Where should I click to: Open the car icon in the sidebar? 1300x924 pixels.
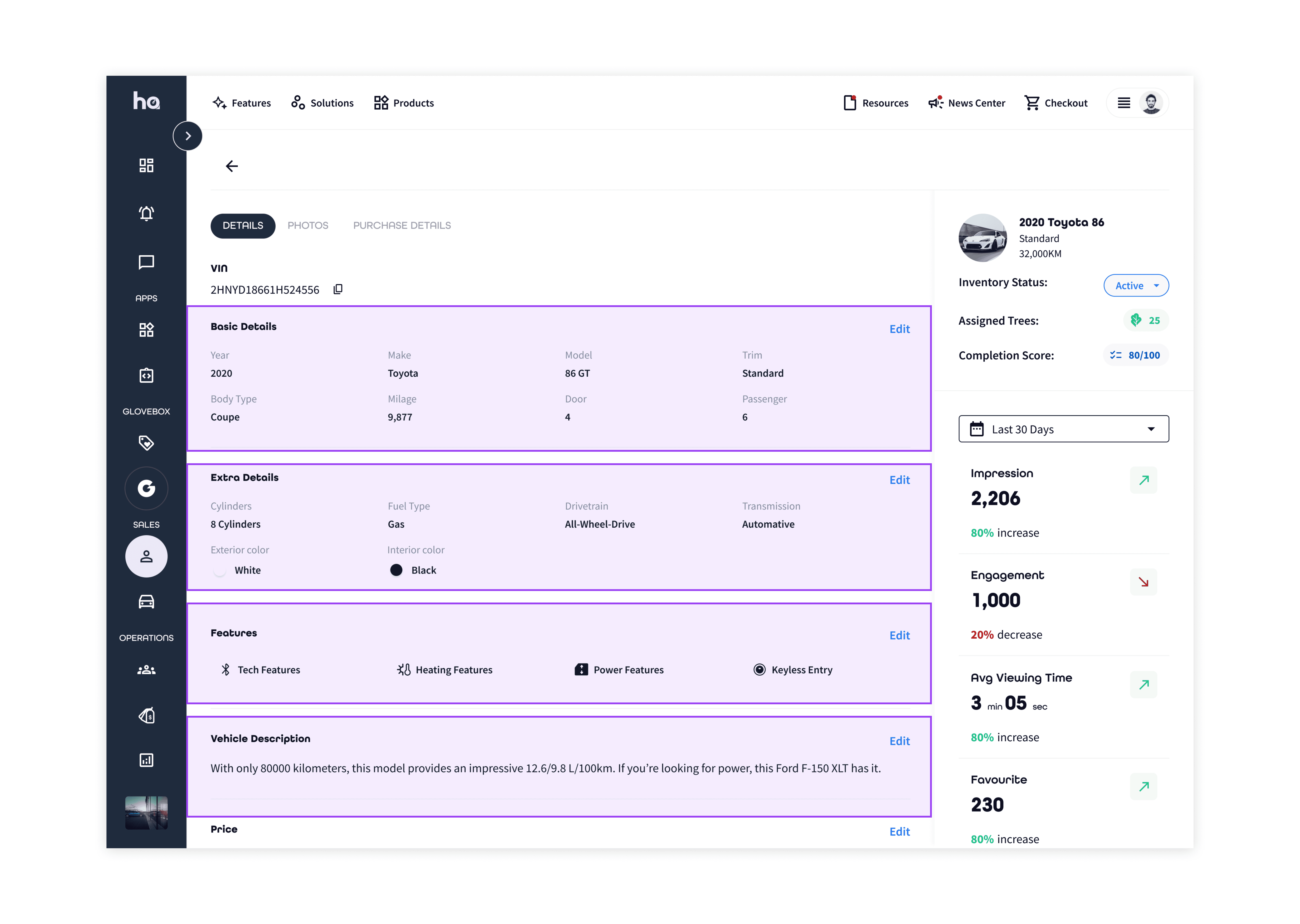(x=146, y=601)
